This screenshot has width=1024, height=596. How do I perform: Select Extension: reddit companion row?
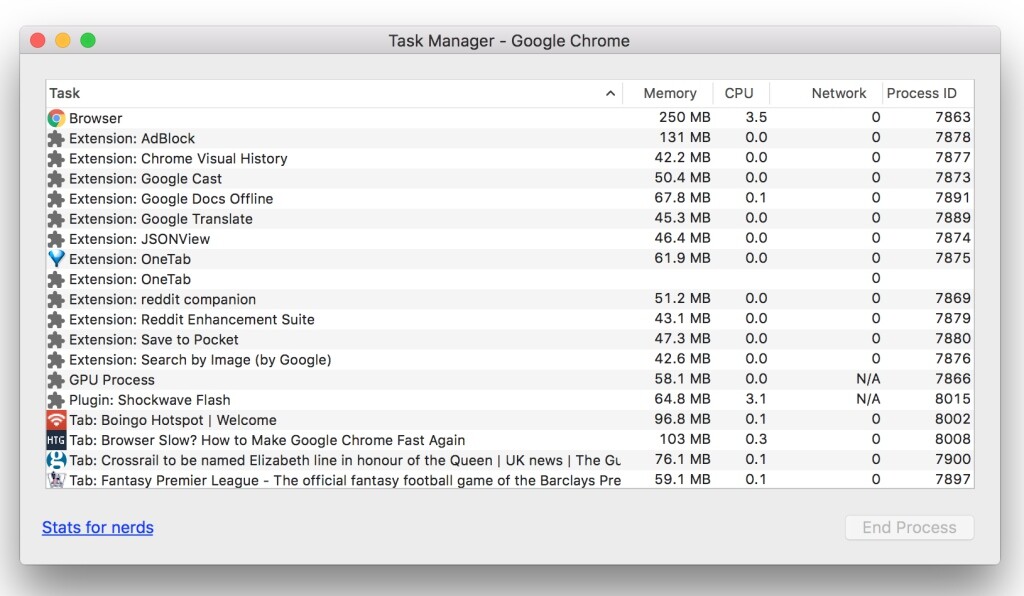[x=509, y=300]
